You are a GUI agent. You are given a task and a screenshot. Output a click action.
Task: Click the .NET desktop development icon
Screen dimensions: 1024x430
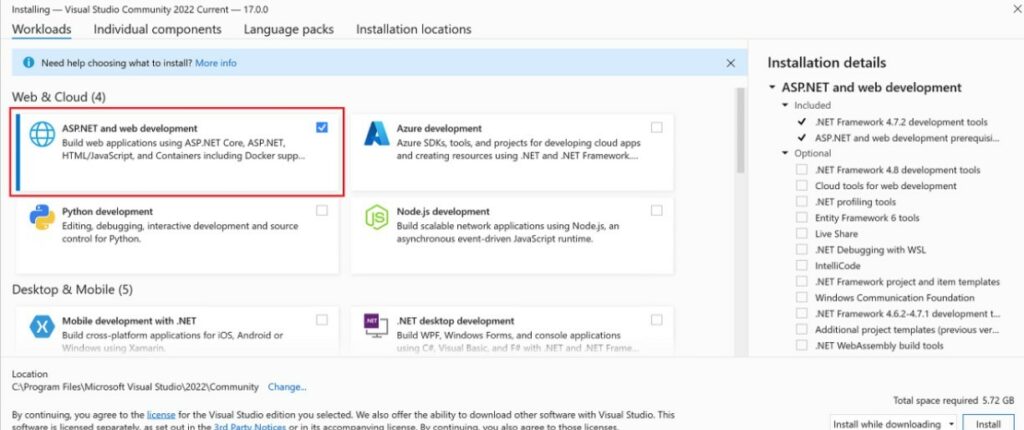point(374,325)
